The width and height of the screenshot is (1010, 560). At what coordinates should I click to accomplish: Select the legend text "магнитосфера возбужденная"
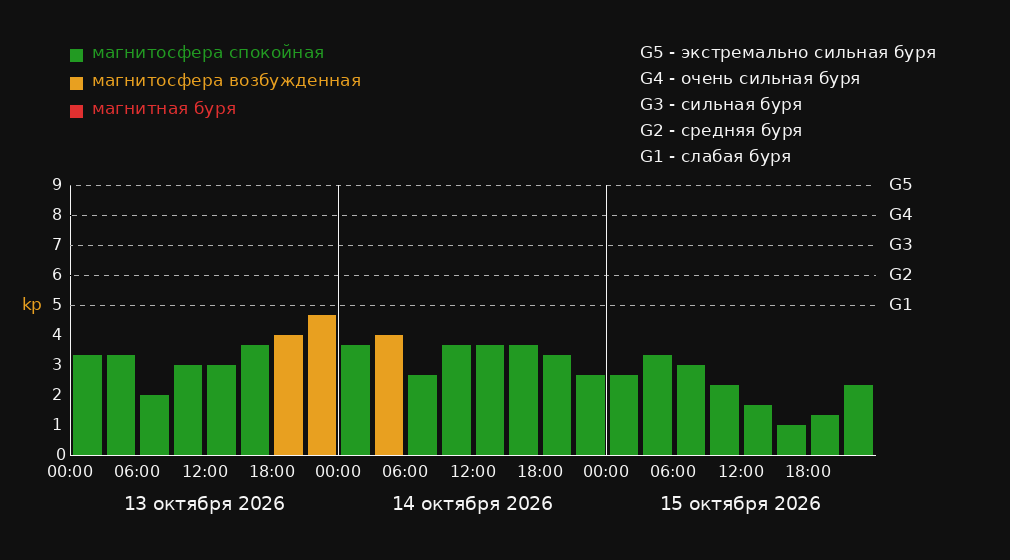click(227, 81)
